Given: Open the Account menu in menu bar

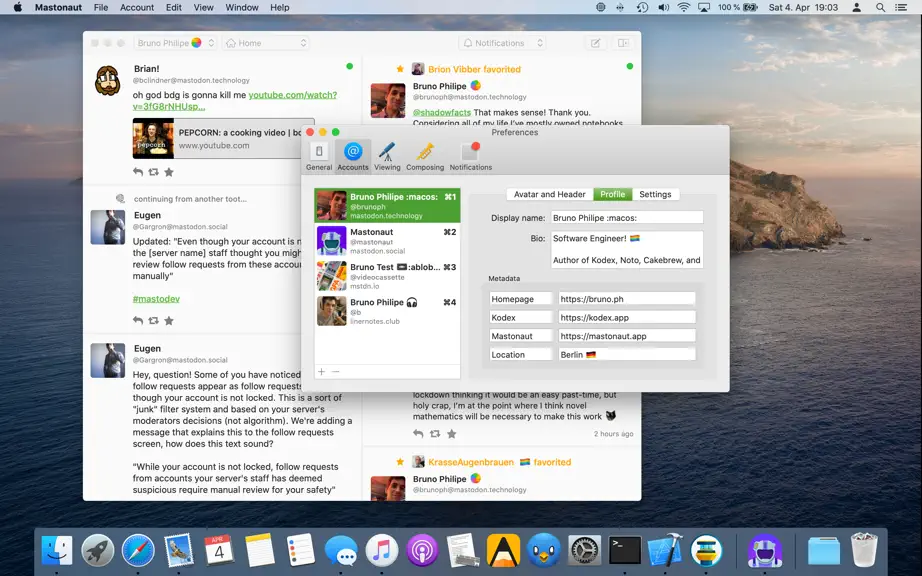Looking at the screenshot, I should [136, 8].
